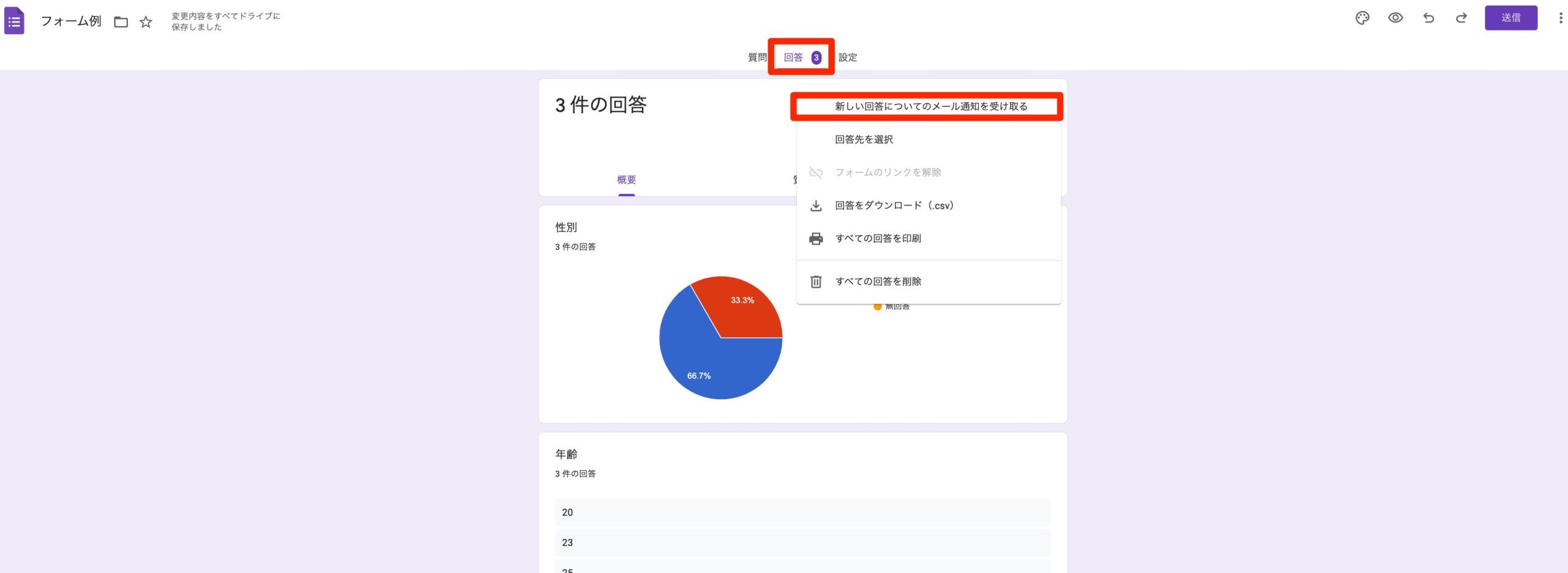The height and width of the screenshot is (573, 1568).
Task: Click the redo arrow icon
Action: pyautogui.click(x=1461, y=18)
